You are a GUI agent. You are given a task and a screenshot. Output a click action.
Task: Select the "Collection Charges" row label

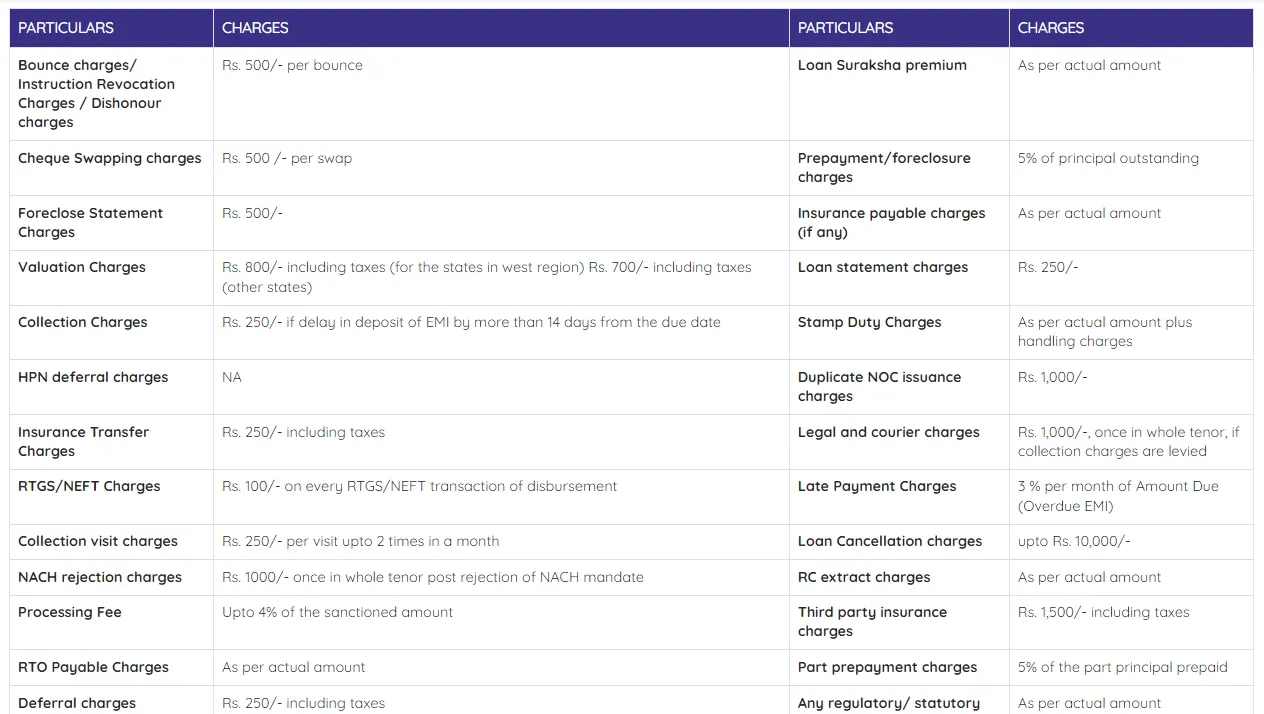(82, 322)
